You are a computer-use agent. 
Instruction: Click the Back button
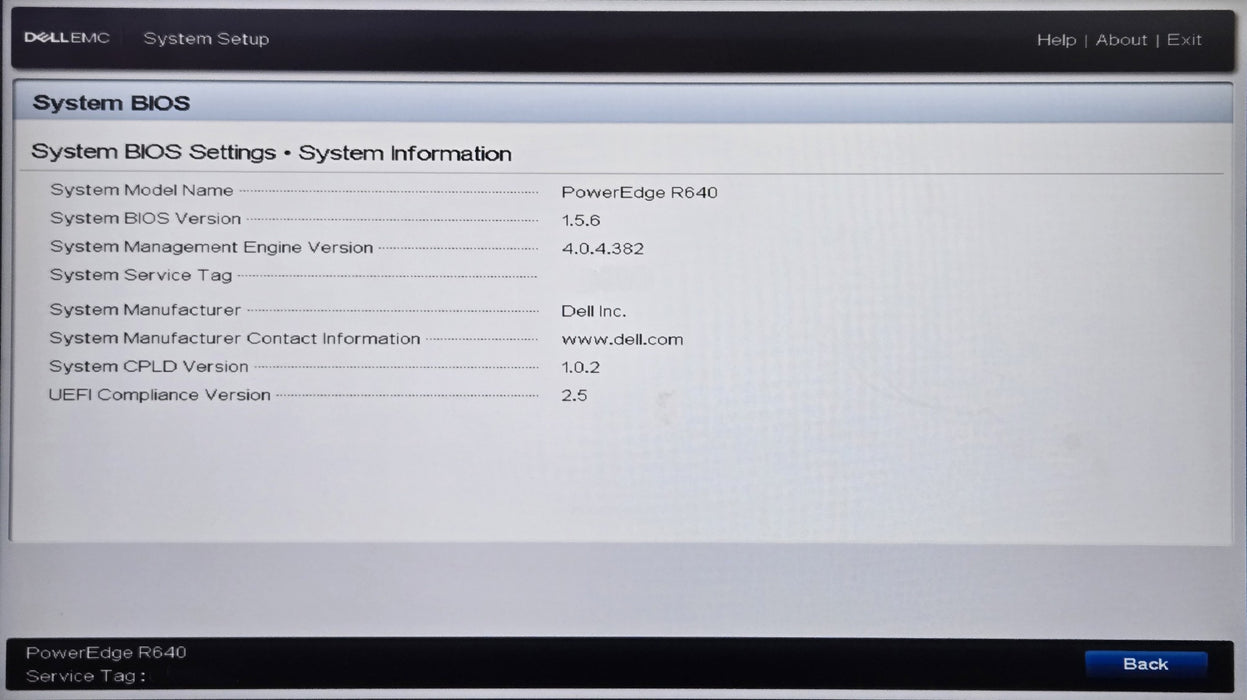[1145, 664]
